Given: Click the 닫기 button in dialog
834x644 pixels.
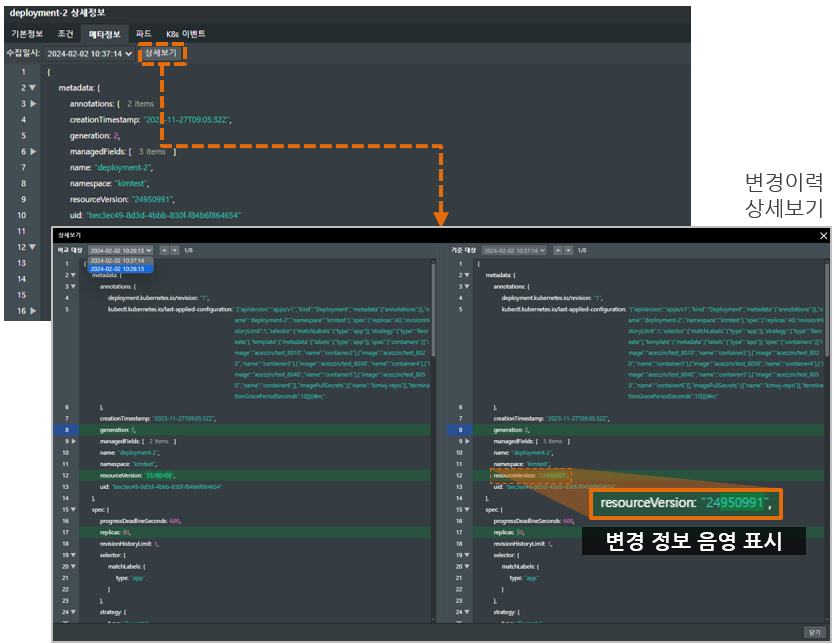Looking at the screenshot, I should coord(814,632).
